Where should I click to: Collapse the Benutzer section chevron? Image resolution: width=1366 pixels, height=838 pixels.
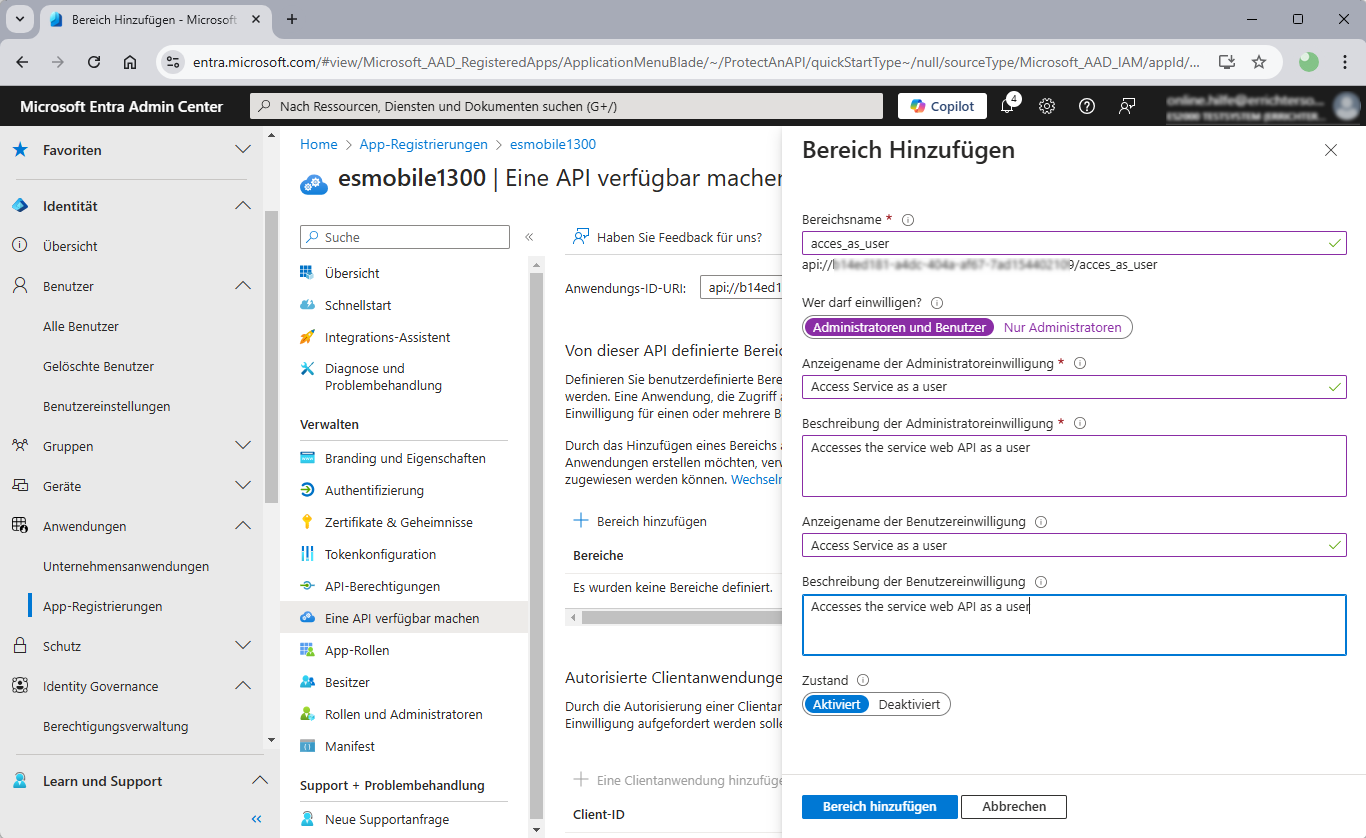(x=243, y=286)
